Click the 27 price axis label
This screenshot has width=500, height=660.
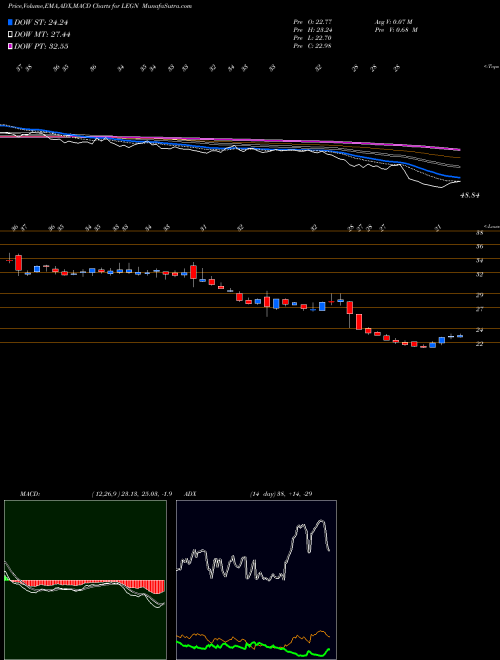point(479,309)
